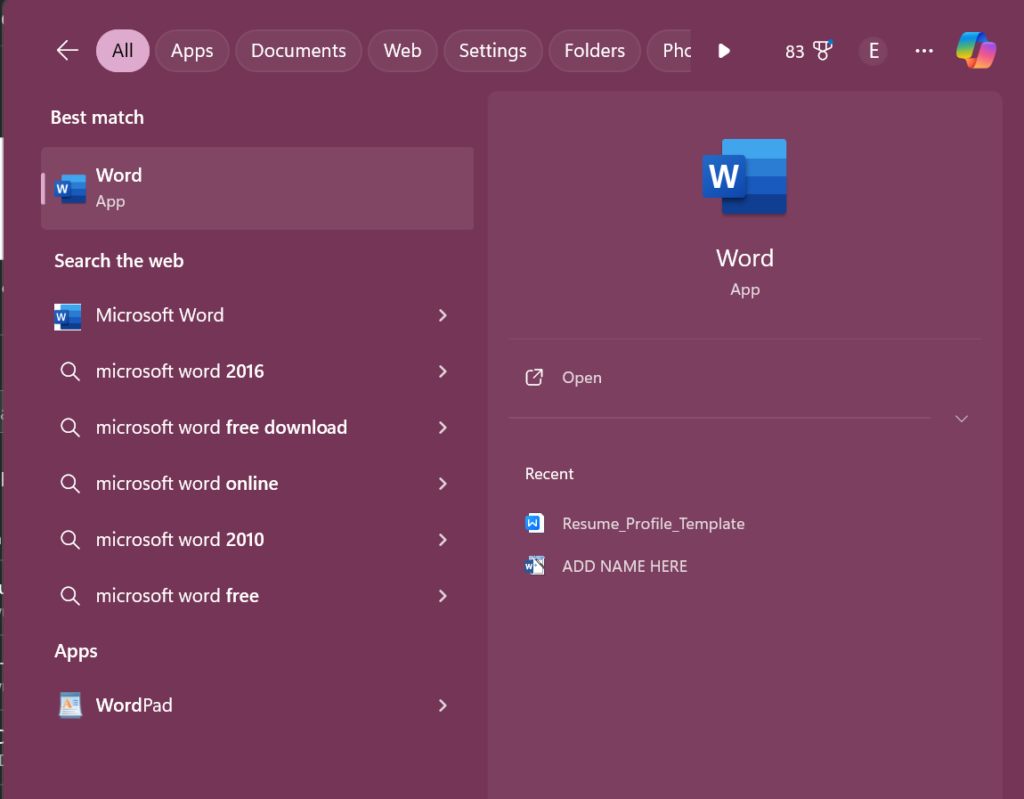Select the microsoft word online suggestion

[256, 484]
